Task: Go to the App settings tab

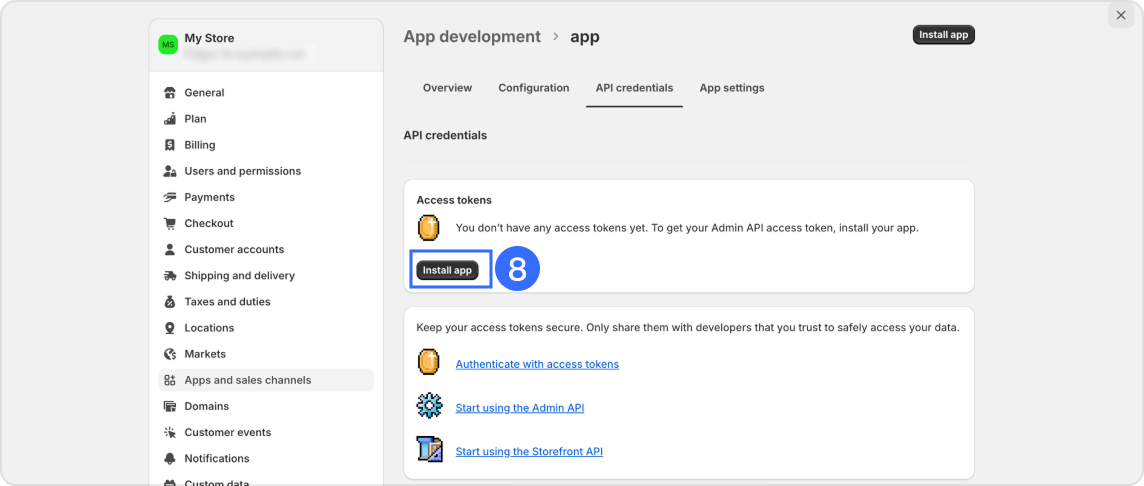Action: click(731, 88)
